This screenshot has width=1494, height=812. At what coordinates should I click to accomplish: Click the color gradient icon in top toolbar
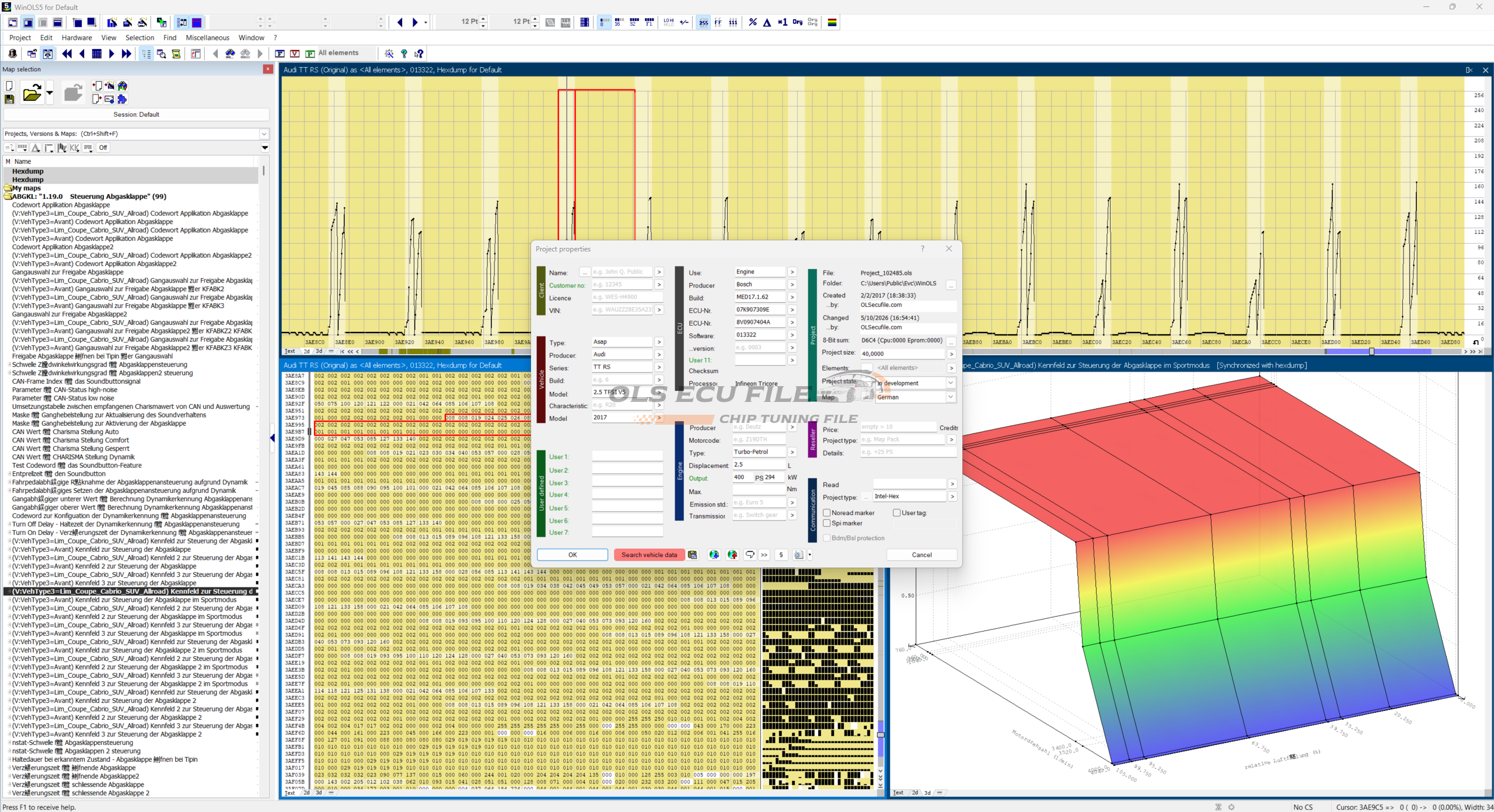[x=832, y=22]
